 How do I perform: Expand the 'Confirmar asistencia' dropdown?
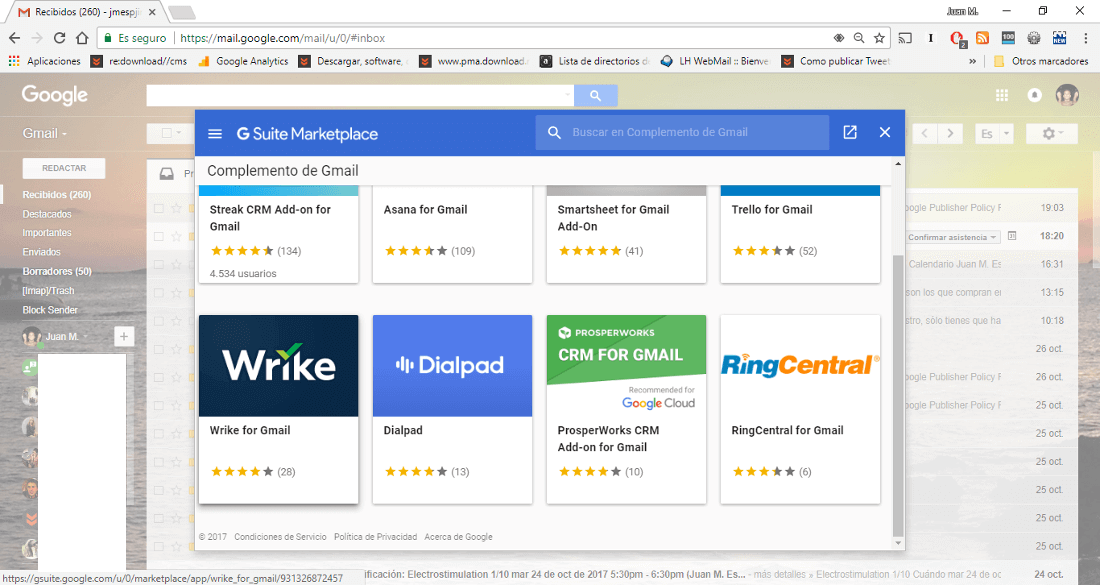(x=952, y=237)
